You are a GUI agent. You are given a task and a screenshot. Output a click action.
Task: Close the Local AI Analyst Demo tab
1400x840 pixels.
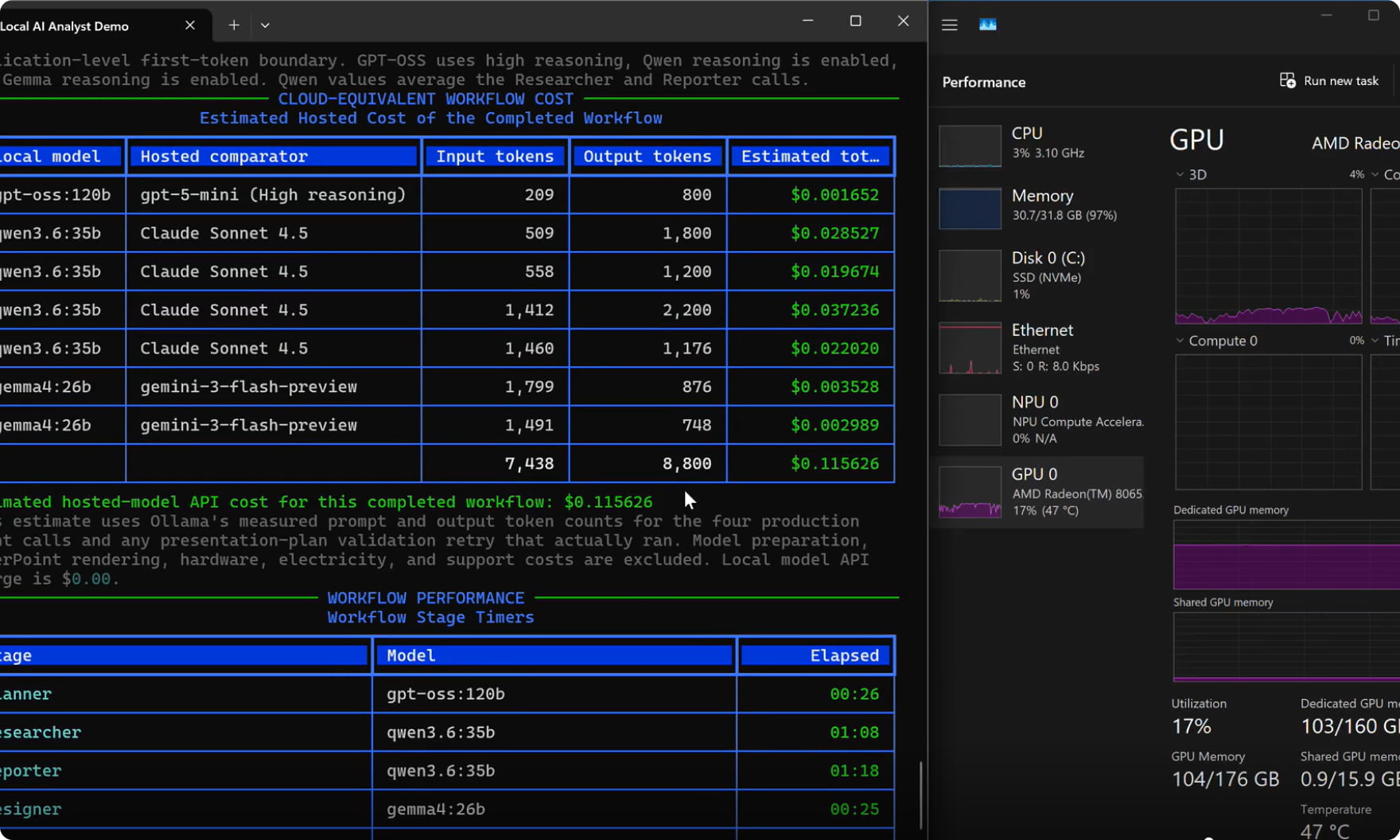[190, 25]
